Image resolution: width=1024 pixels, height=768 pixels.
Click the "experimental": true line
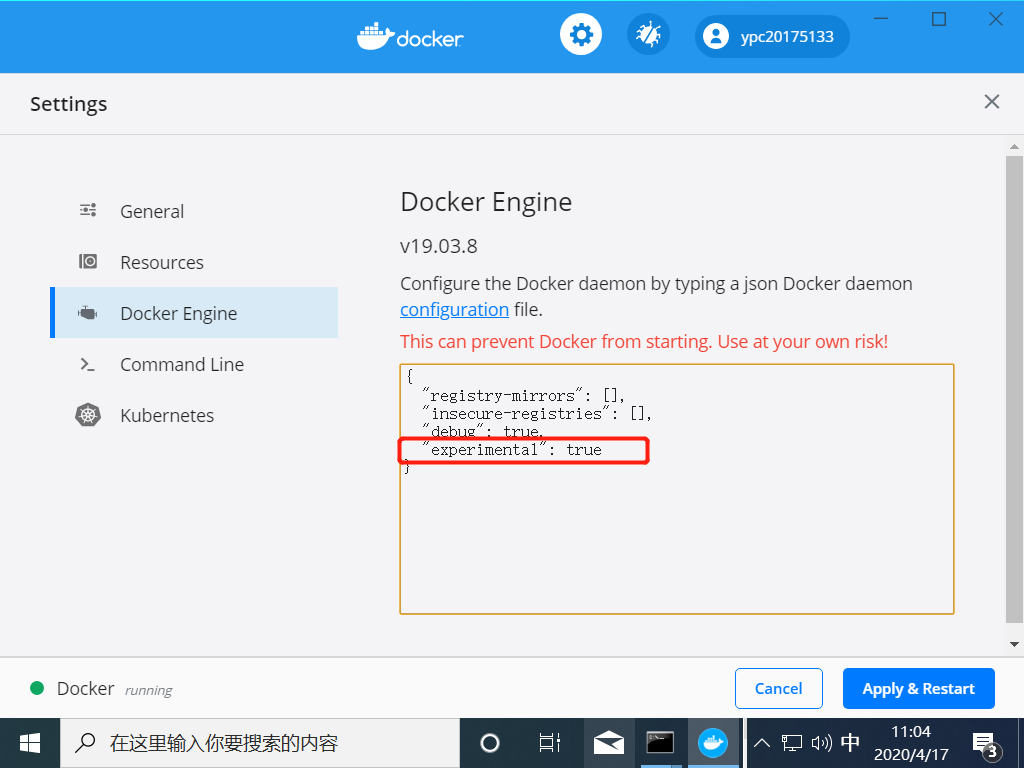[x=512, y=449]
